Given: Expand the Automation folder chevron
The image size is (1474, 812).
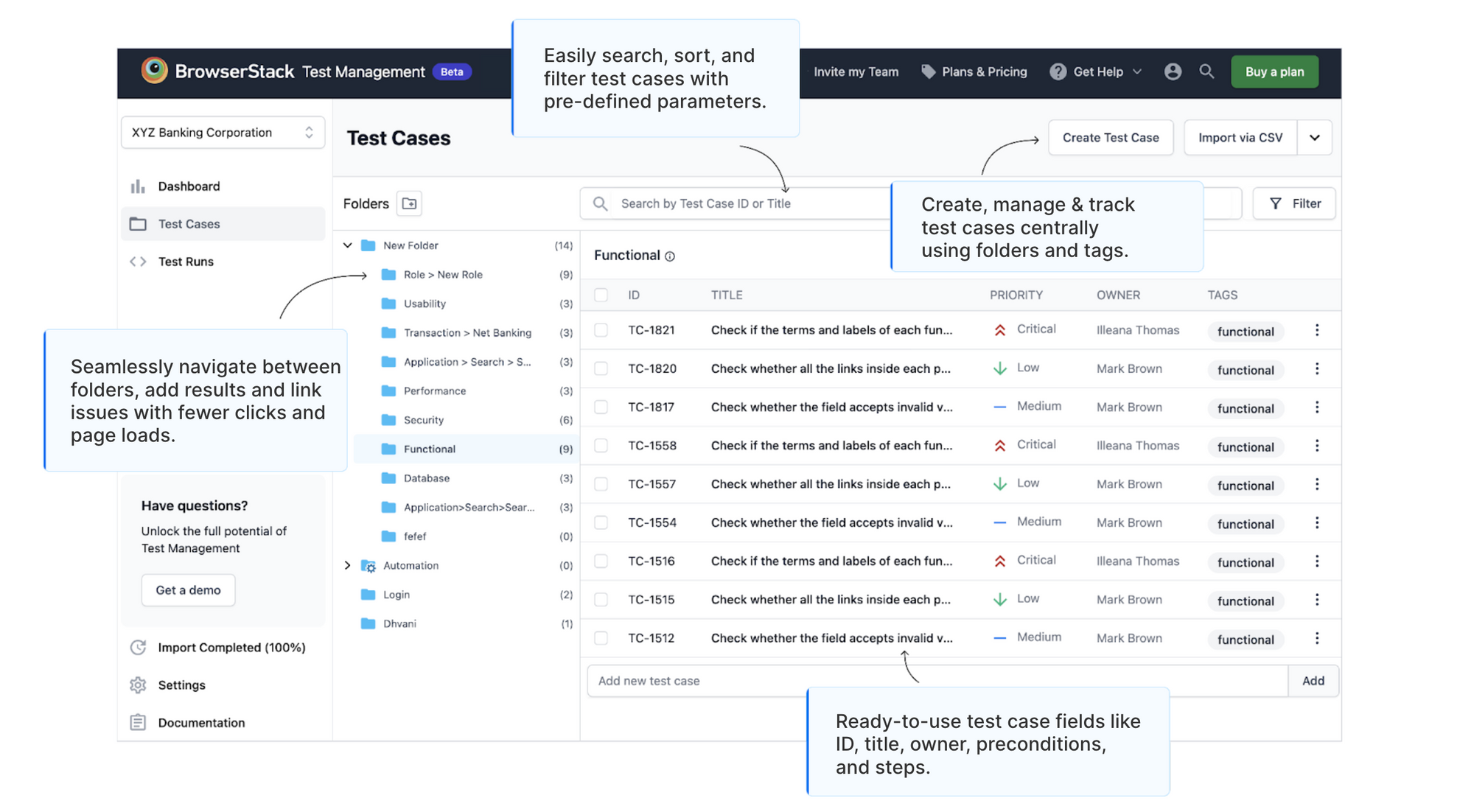Looking at the screenshot, I should tap(348, 565).
